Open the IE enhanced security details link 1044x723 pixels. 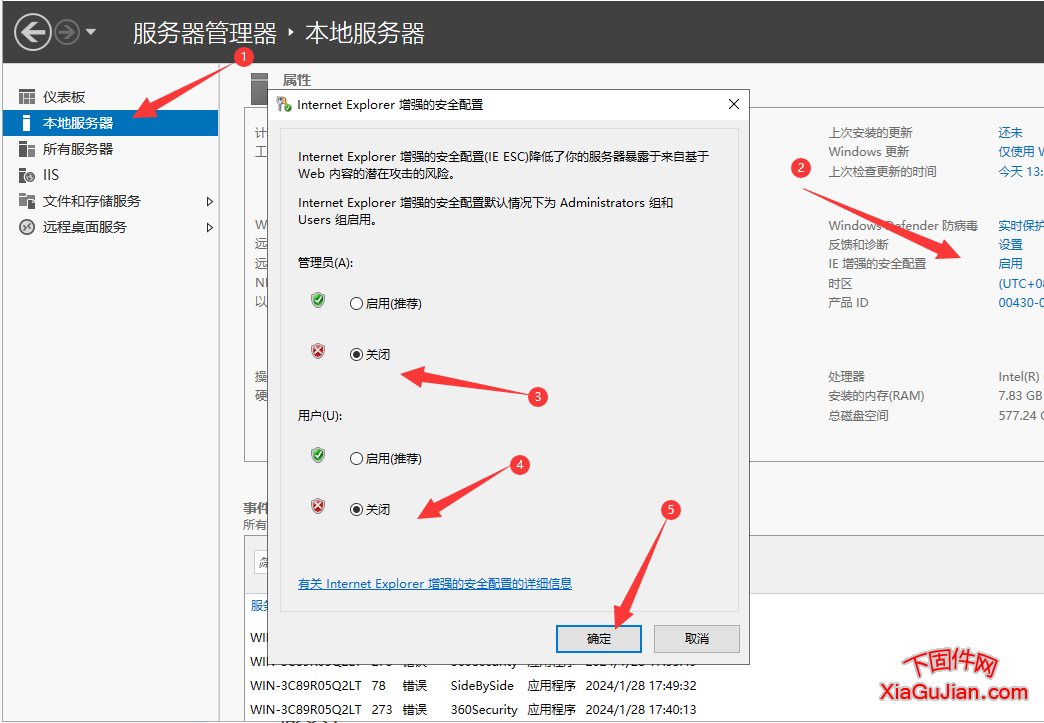tap(435, 584)
